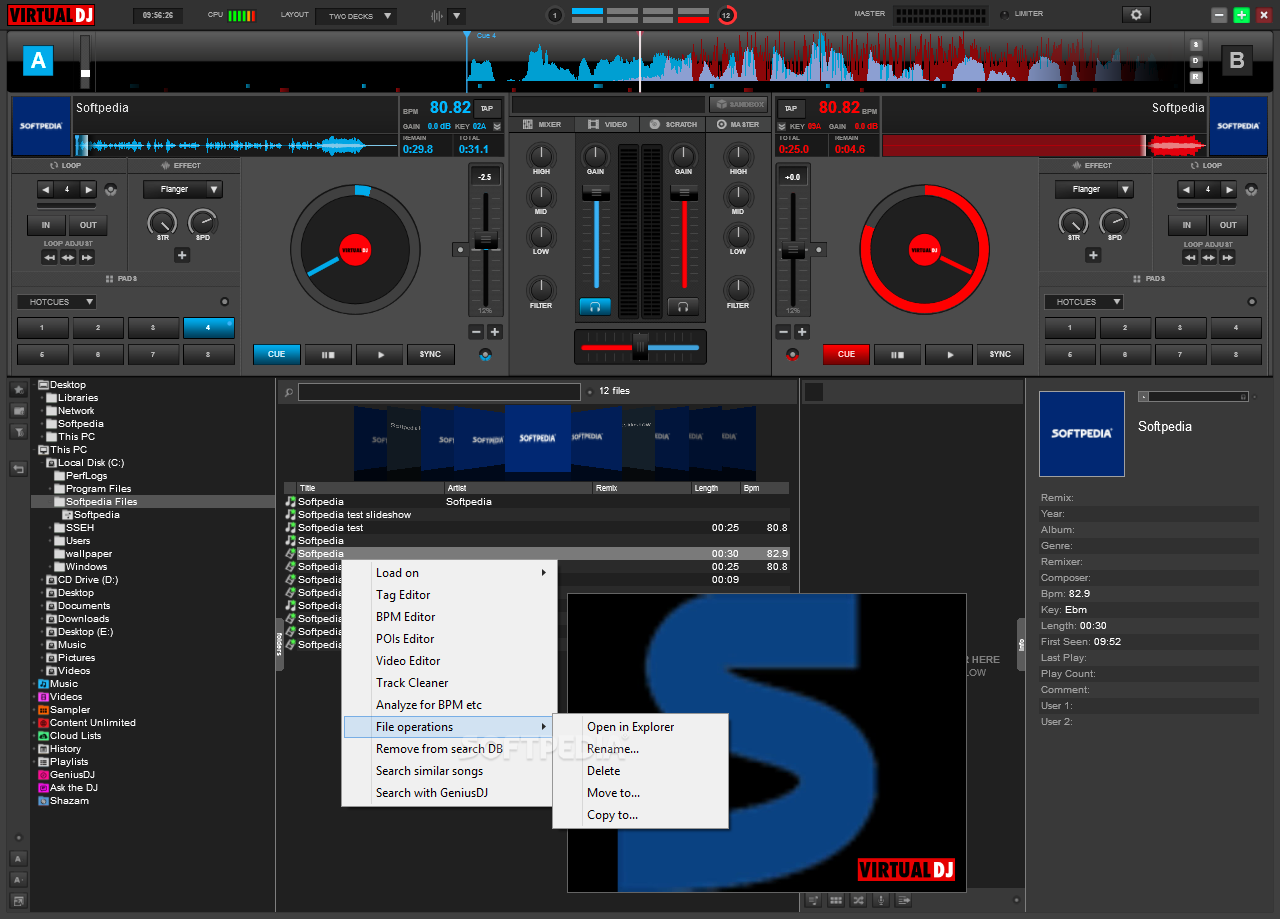Toggle left deck SYNC button
This screenshot has height=919, width=1280.
[x=430, y=354]
